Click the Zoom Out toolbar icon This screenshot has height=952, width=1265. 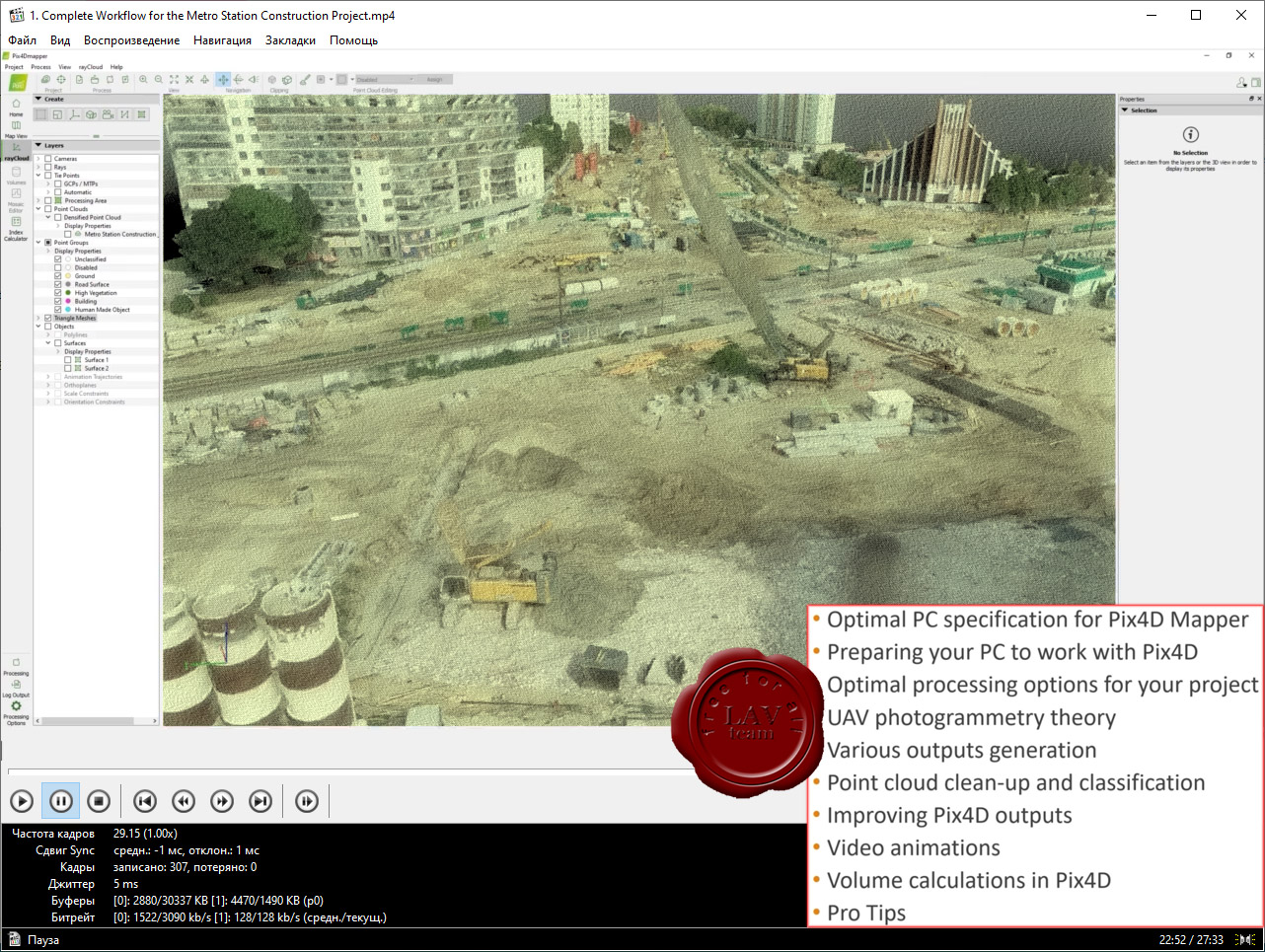pyautogui.click(x=159, y=79)
